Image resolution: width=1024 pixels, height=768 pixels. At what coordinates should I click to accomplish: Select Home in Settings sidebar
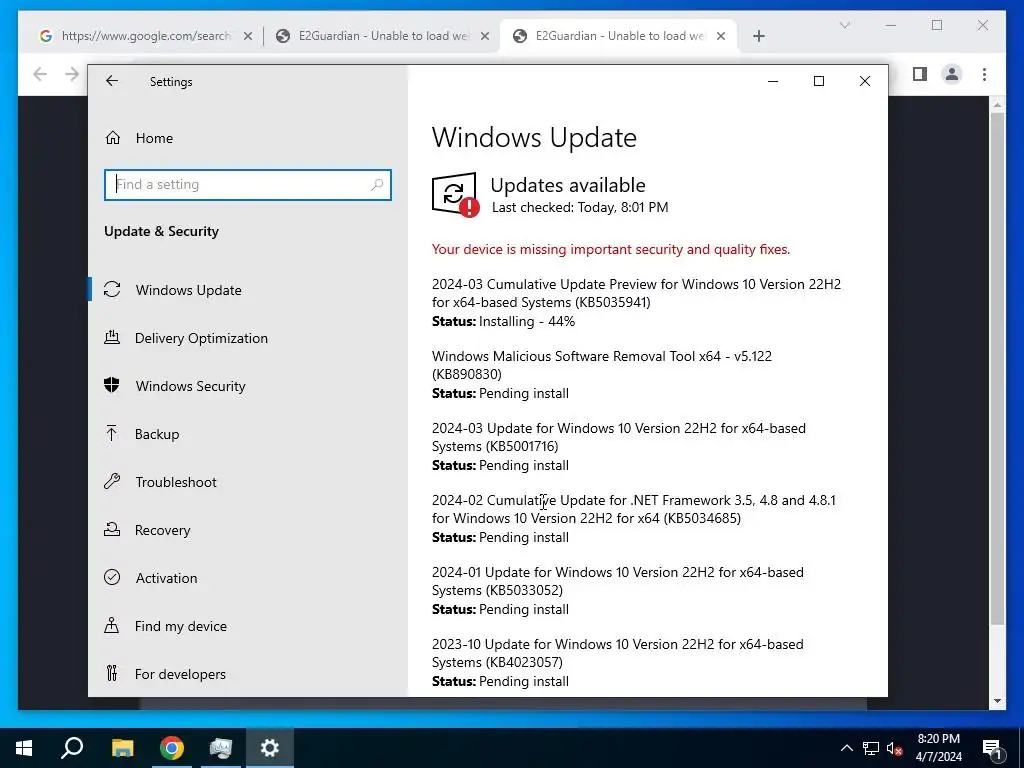[x=154, y=138]
